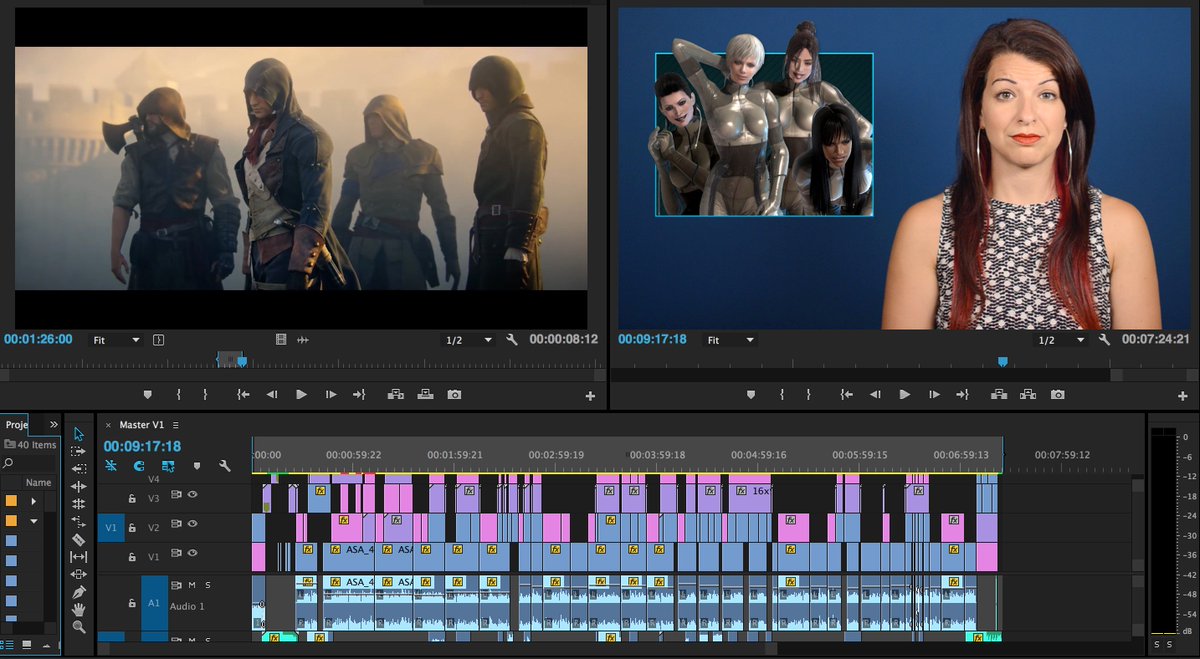This screenshot has height=659, width=1200.
Task: Open Master V1 sequence panel menu
Action: 175,425
